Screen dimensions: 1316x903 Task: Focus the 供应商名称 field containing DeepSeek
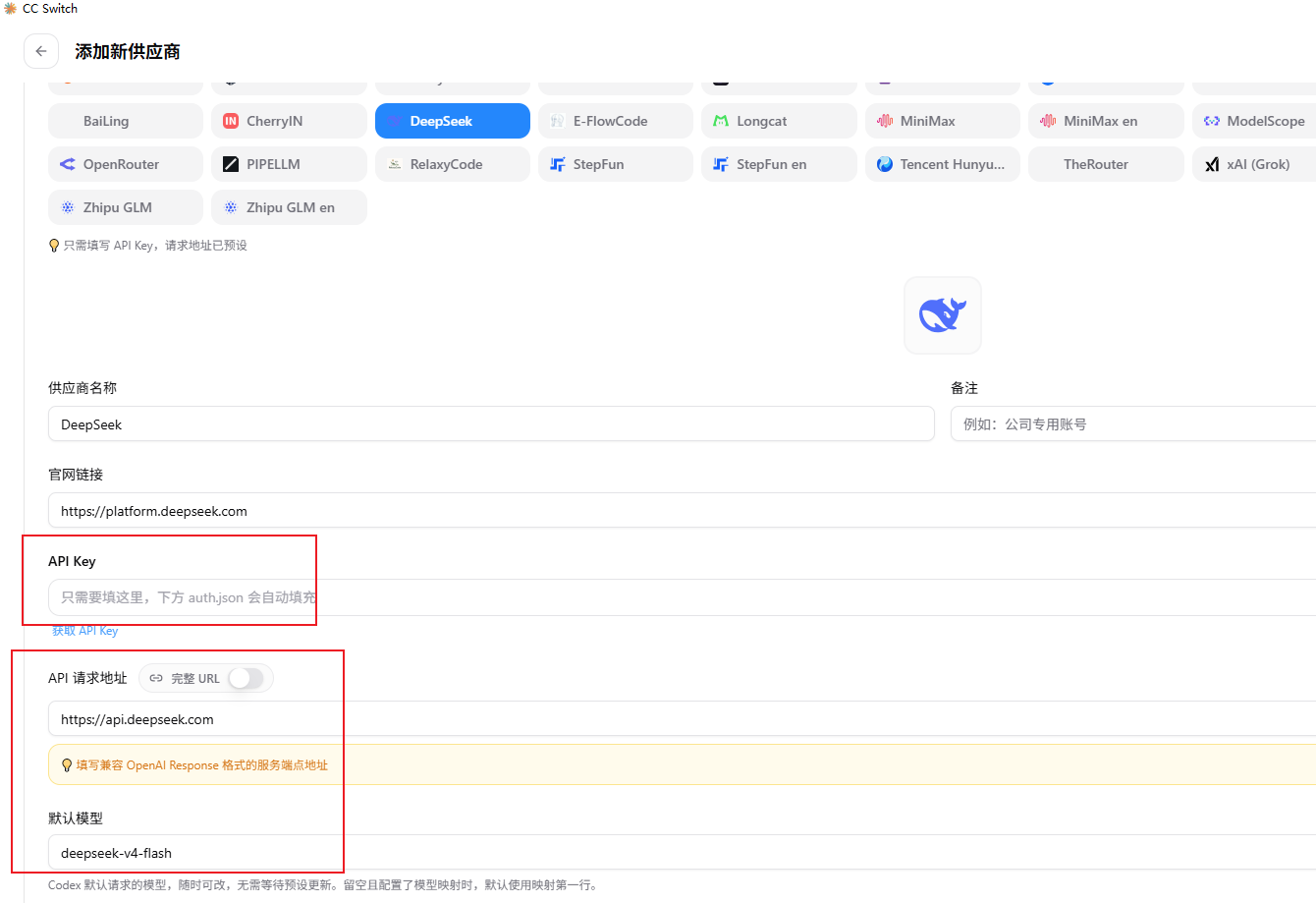pyautogui.click(x=491, y=424)
